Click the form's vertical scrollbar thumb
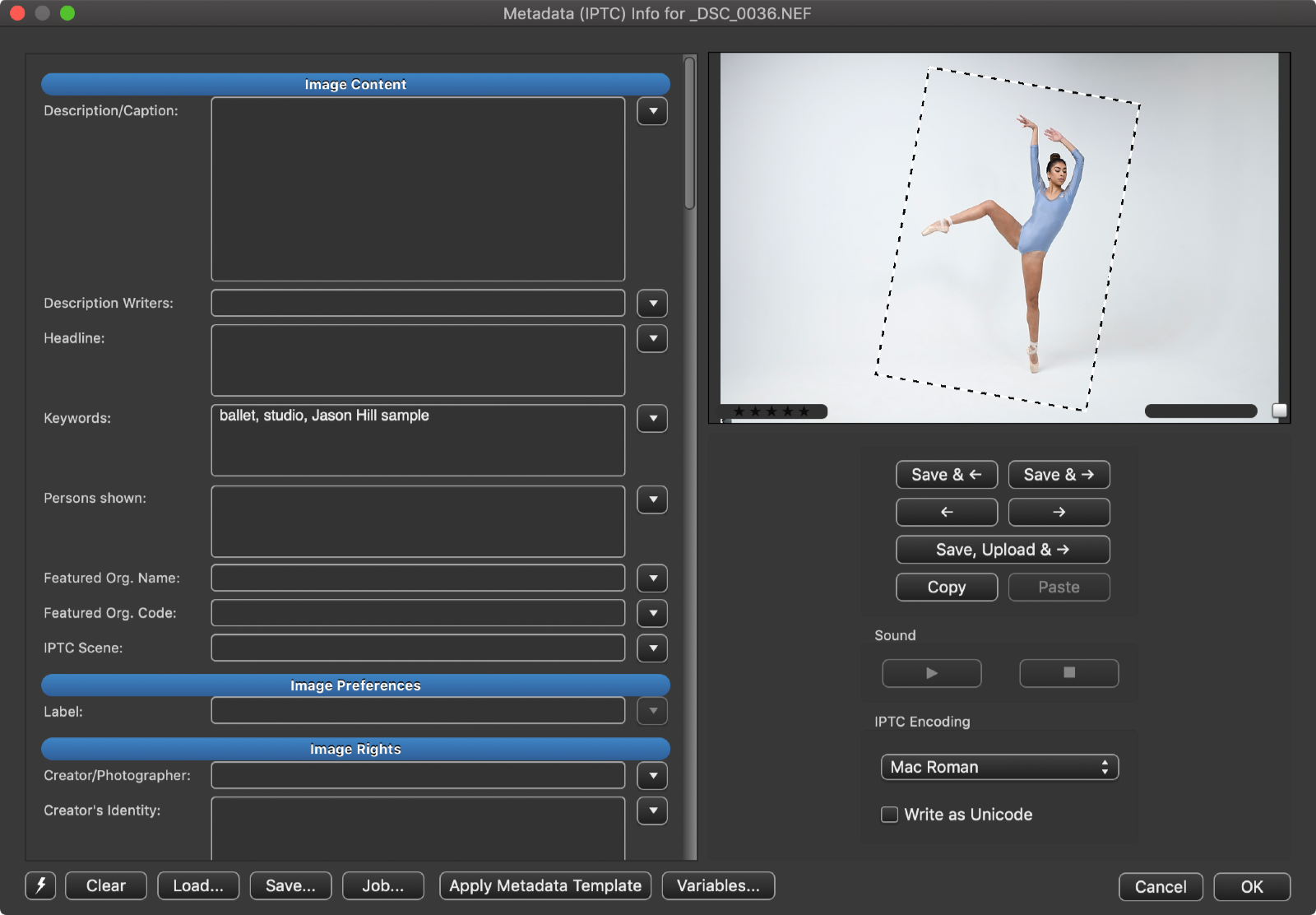The height and width of the screenshot is (915, 1316). pos(689,132)
